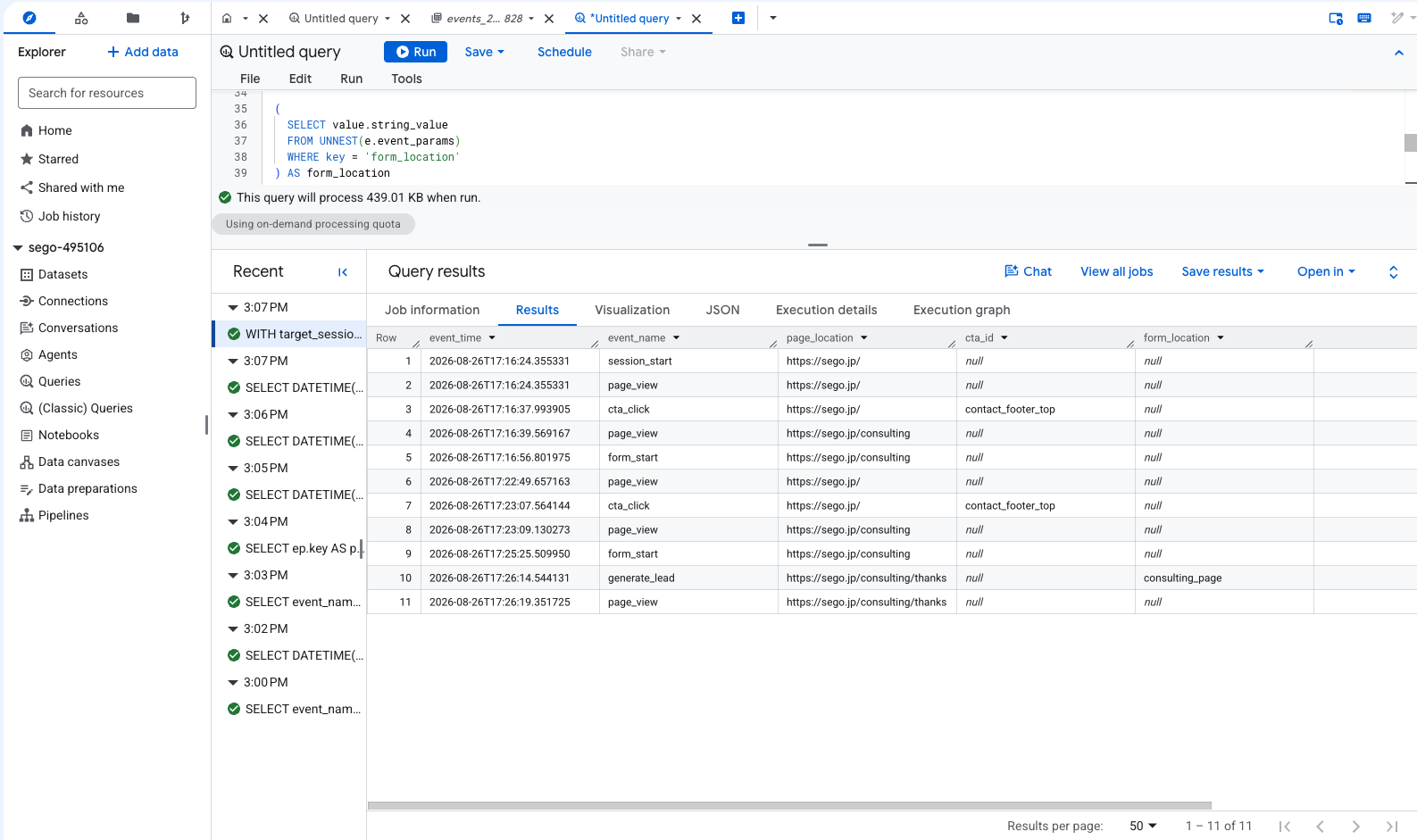Click the keyboard shortcuts icon at top right
Screen dimensions: 1417x840
point(1364,18)
